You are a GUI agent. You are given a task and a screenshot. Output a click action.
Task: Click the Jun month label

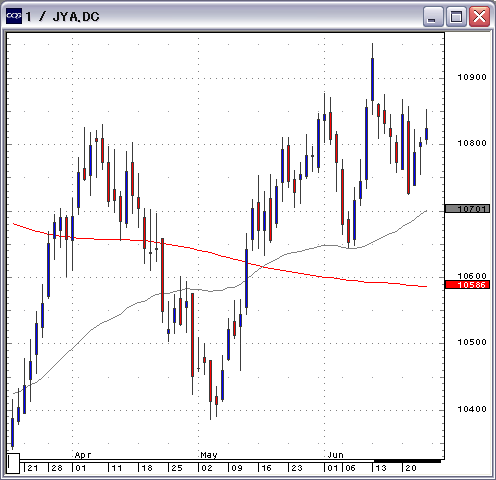pos(335,455)
